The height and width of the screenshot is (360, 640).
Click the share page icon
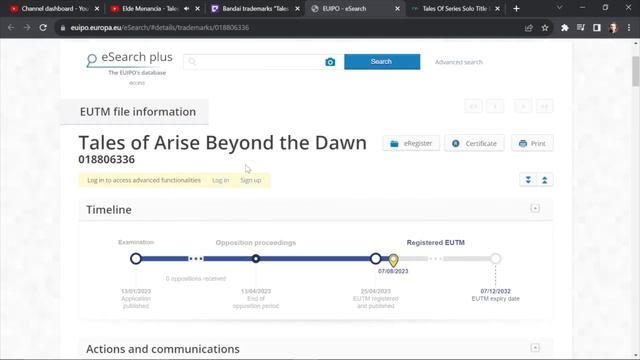tap(529, 28)
